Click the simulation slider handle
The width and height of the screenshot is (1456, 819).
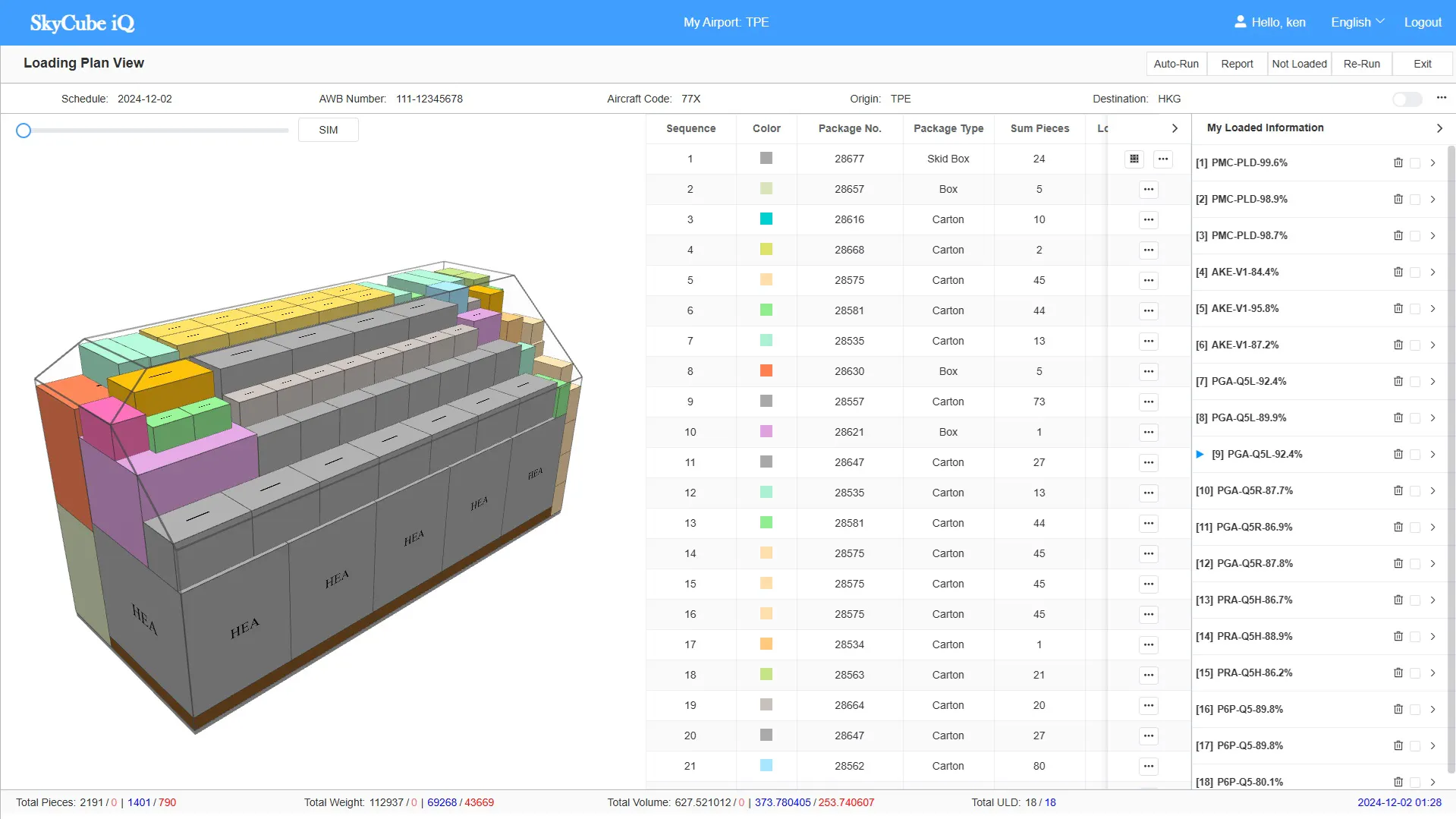(x=24, y=131)
